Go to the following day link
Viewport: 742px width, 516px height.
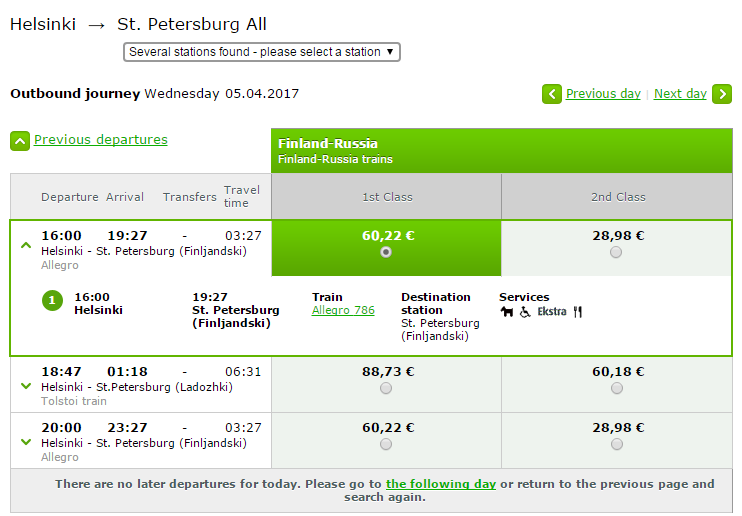pos(441,484)
